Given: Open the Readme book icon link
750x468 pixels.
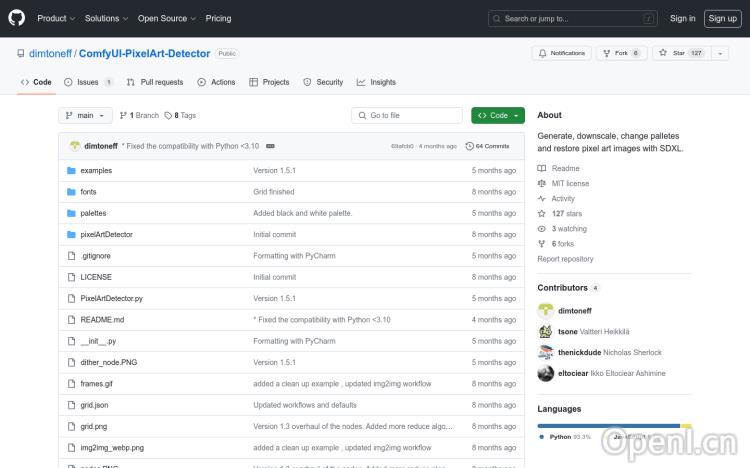Looking at the screenshot, I should pos(542,168).
